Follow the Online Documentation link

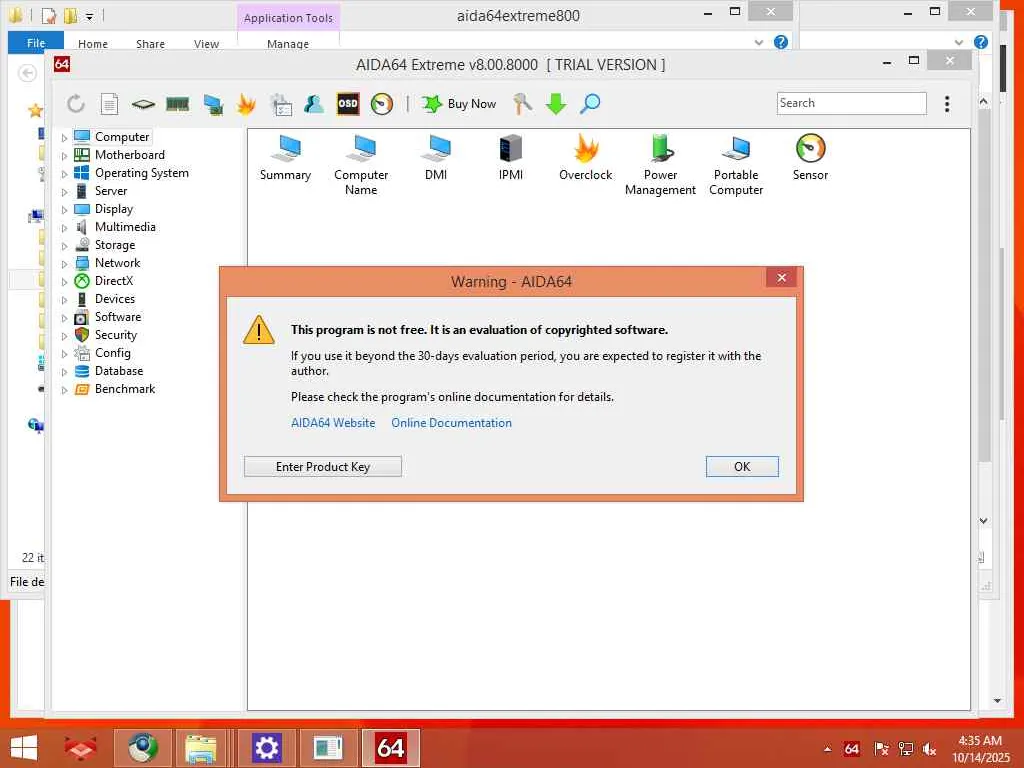pos(451,423)
